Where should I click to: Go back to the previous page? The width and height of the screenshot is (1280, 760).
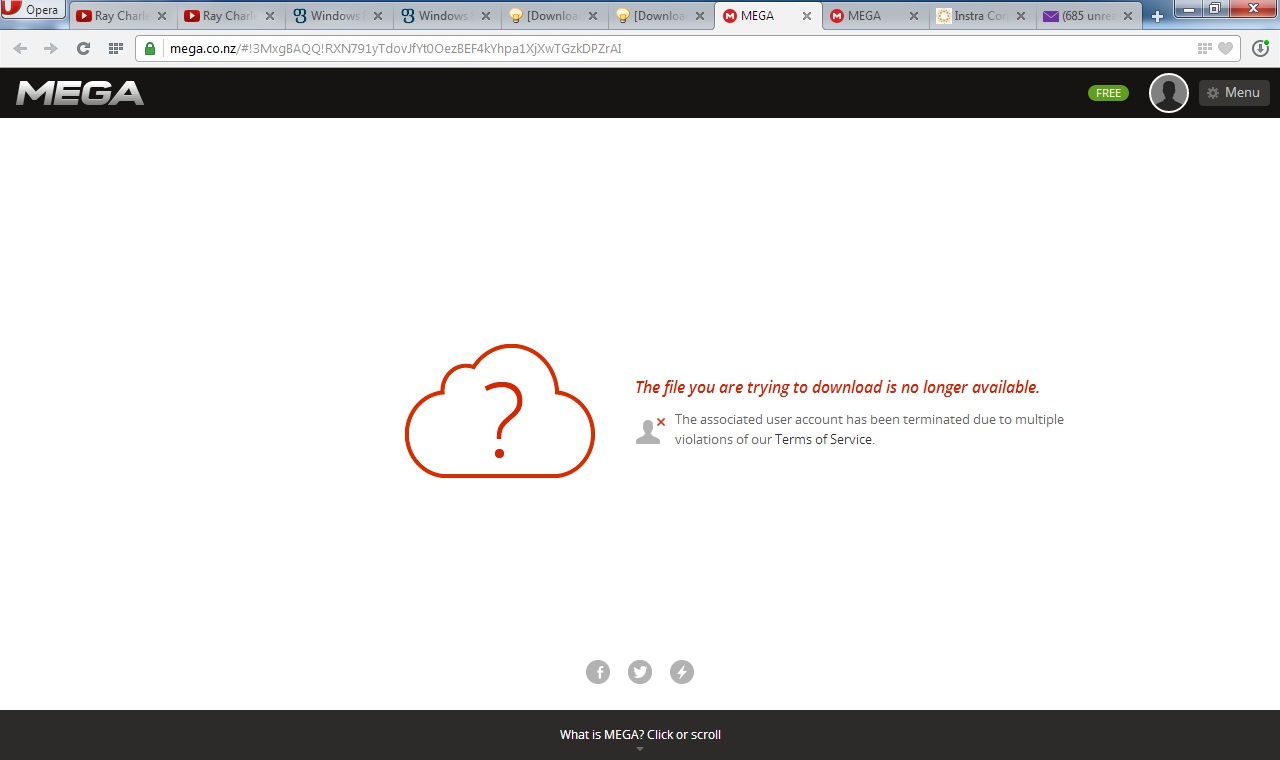pyautogui.click(x=21, y=48)
